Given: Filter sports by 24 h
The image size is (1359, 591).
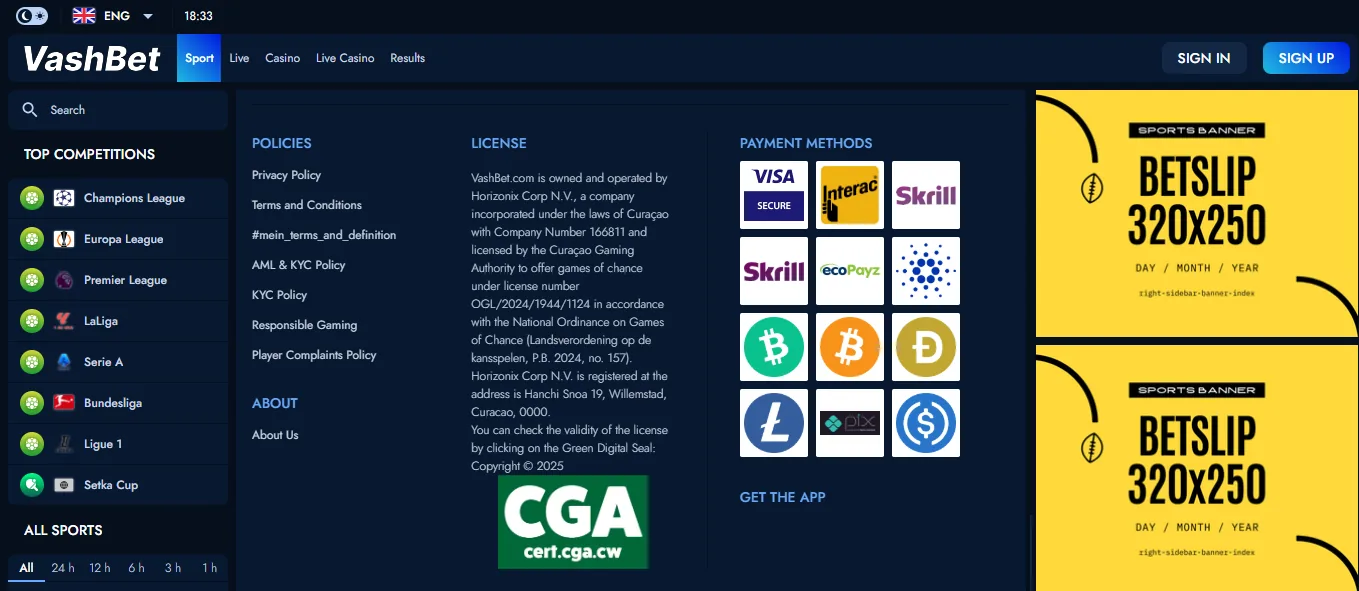Looking at the screenshot, I should (63, 568).
